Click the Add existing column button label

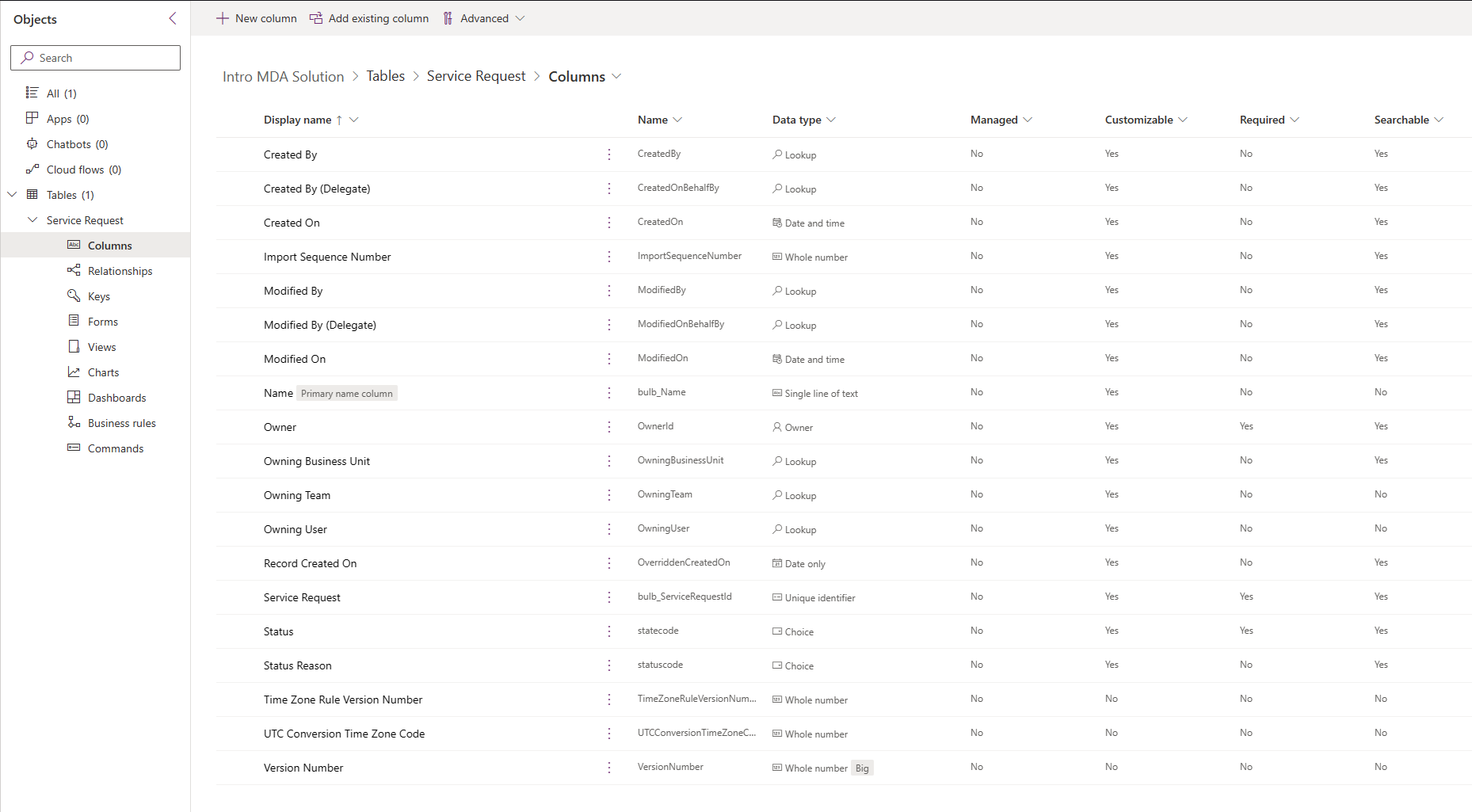(x=379, y=18)
